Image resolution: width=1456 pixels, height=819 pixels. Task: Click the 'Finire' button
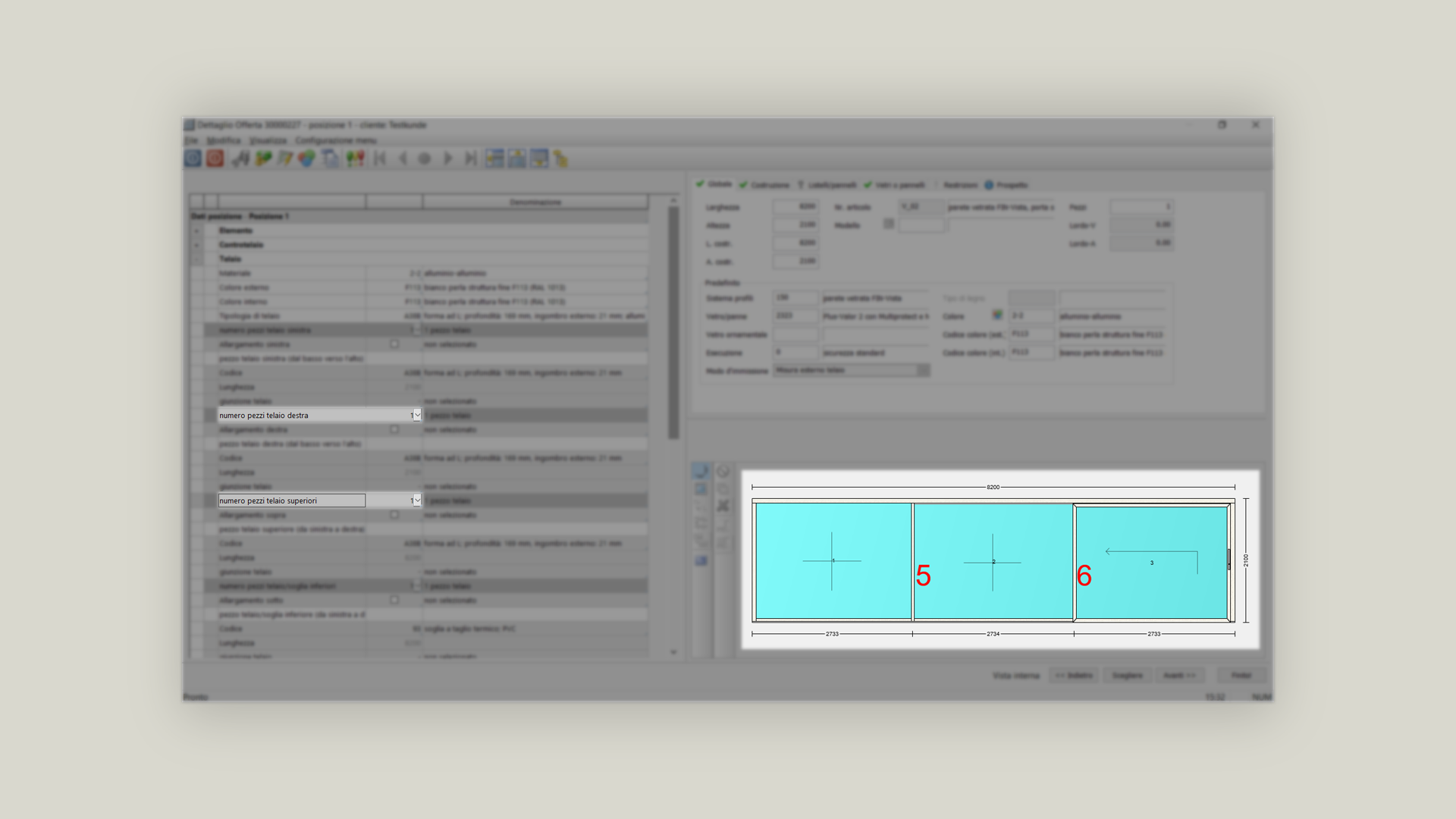point(1241,675)
